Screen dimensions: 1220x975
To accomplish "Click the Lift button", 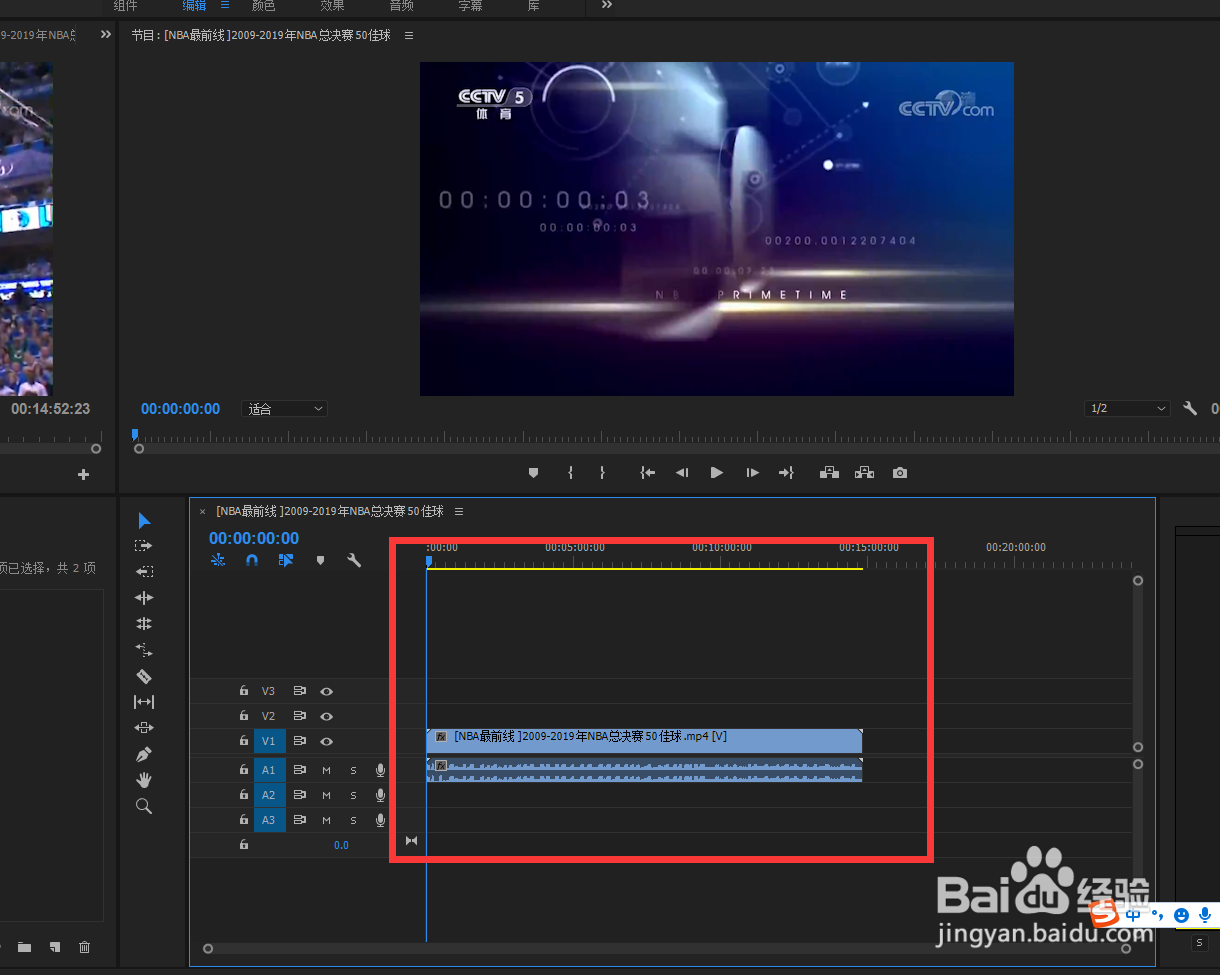I will tap(829, 473).
